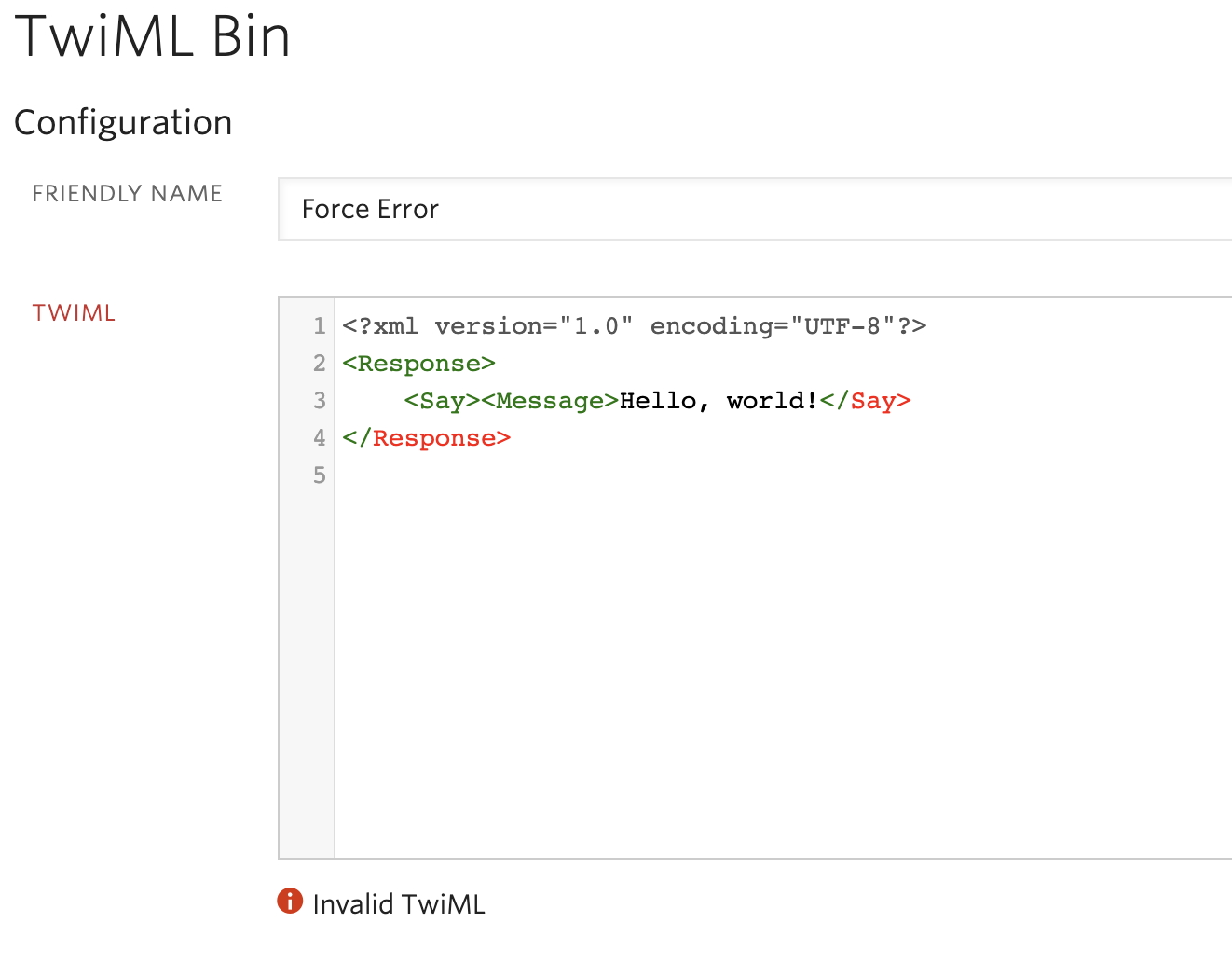Click the Invalid TwiML error icon
The height and width of the screenshot is (964, 1232).
tap(290, 902)
